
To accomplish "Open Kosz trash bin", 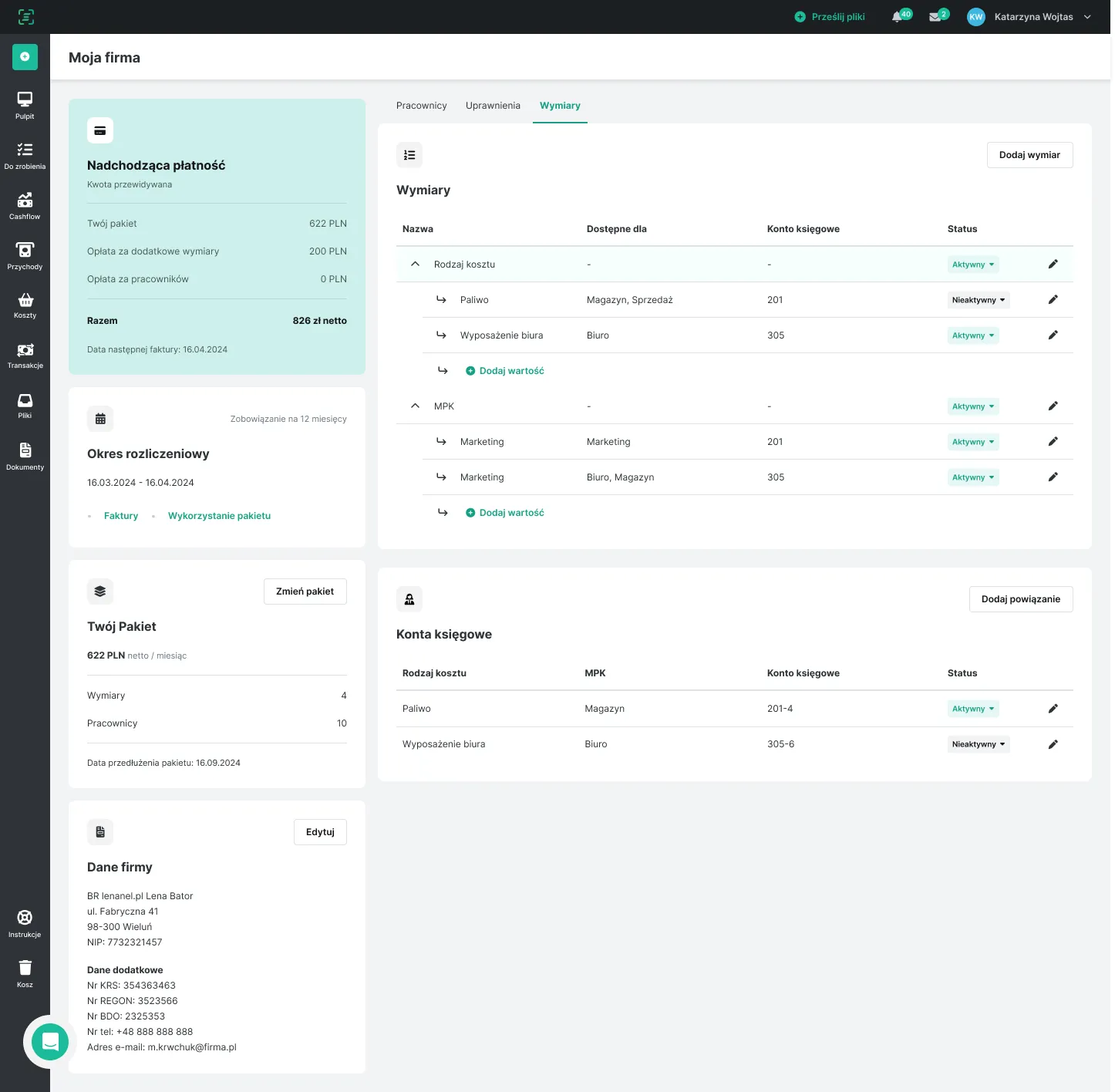I will 25,974.
